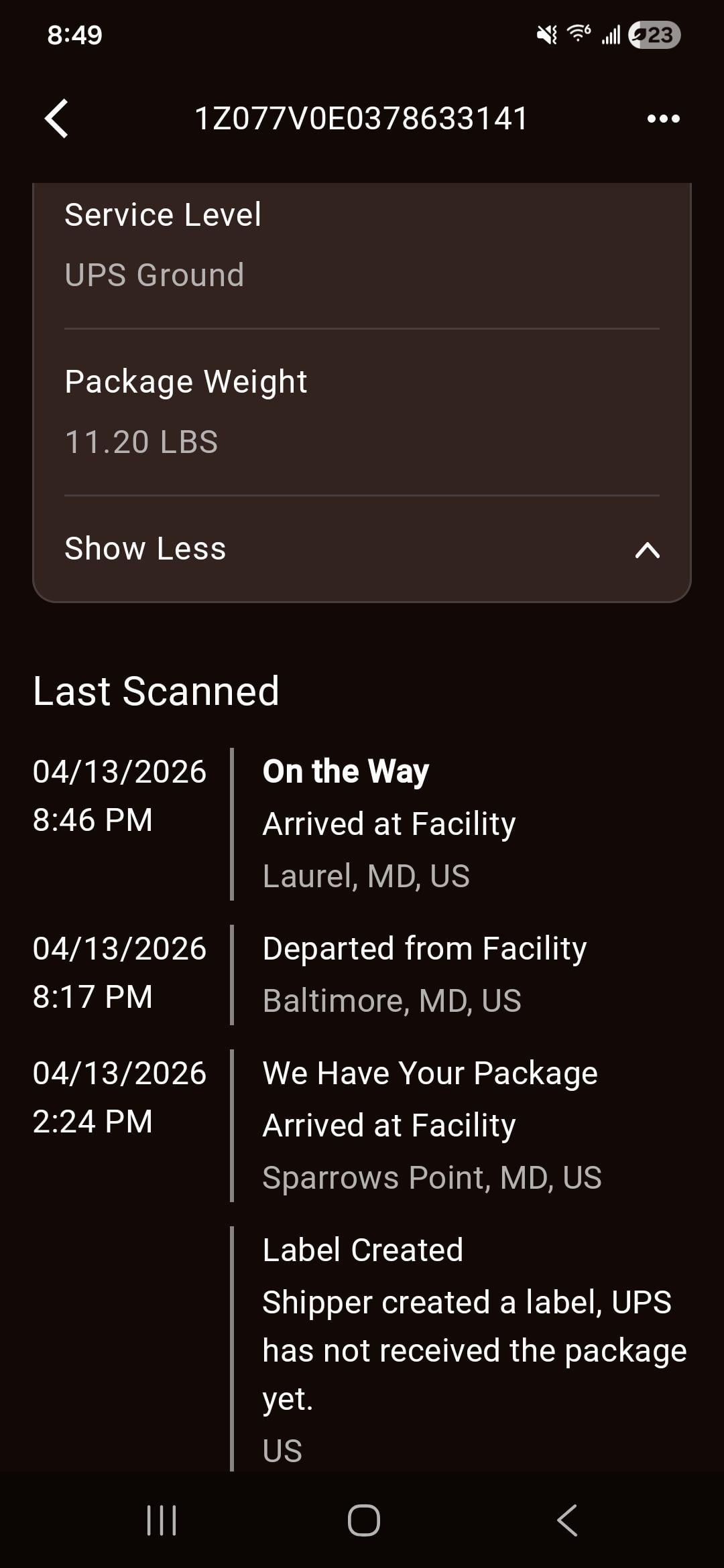Tap the back arrow in header
Screen dimensions: 724x1568
pos(57,119)
